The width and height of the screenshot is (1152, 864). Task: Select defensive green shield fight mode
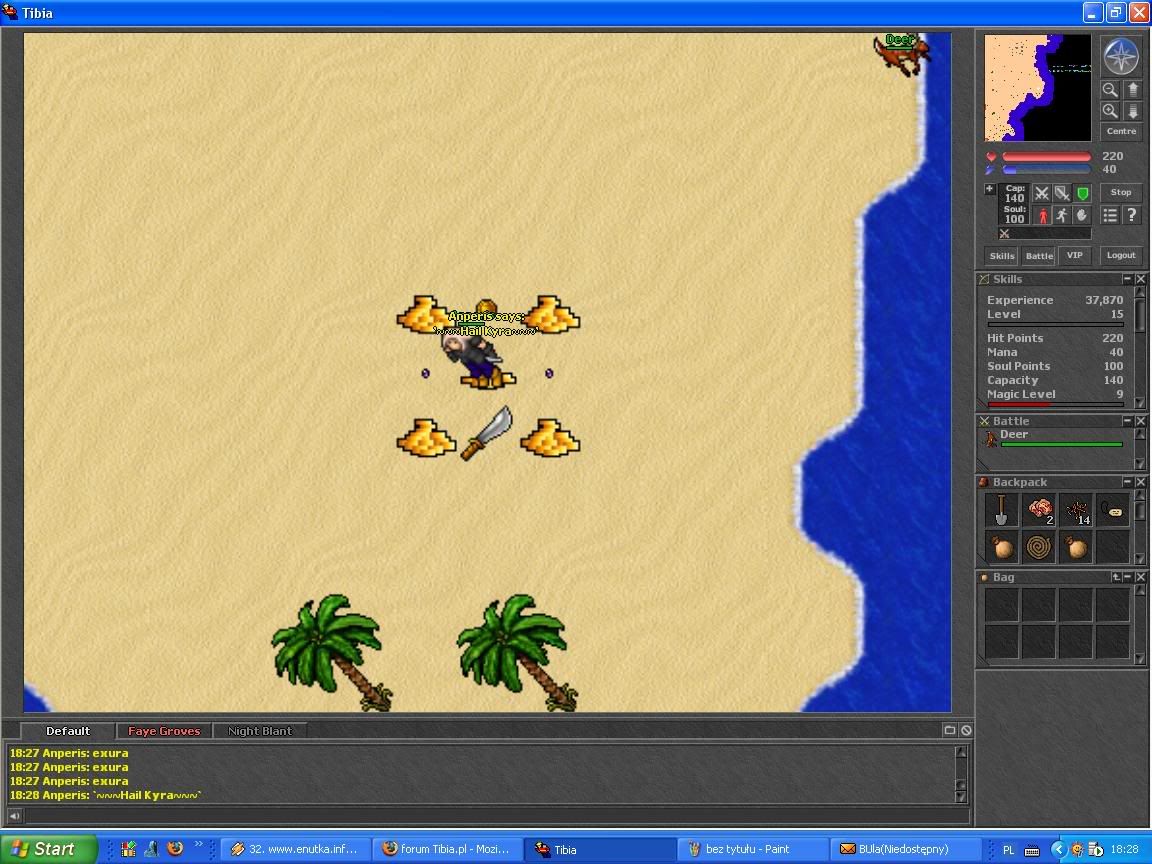(1082, 193)
